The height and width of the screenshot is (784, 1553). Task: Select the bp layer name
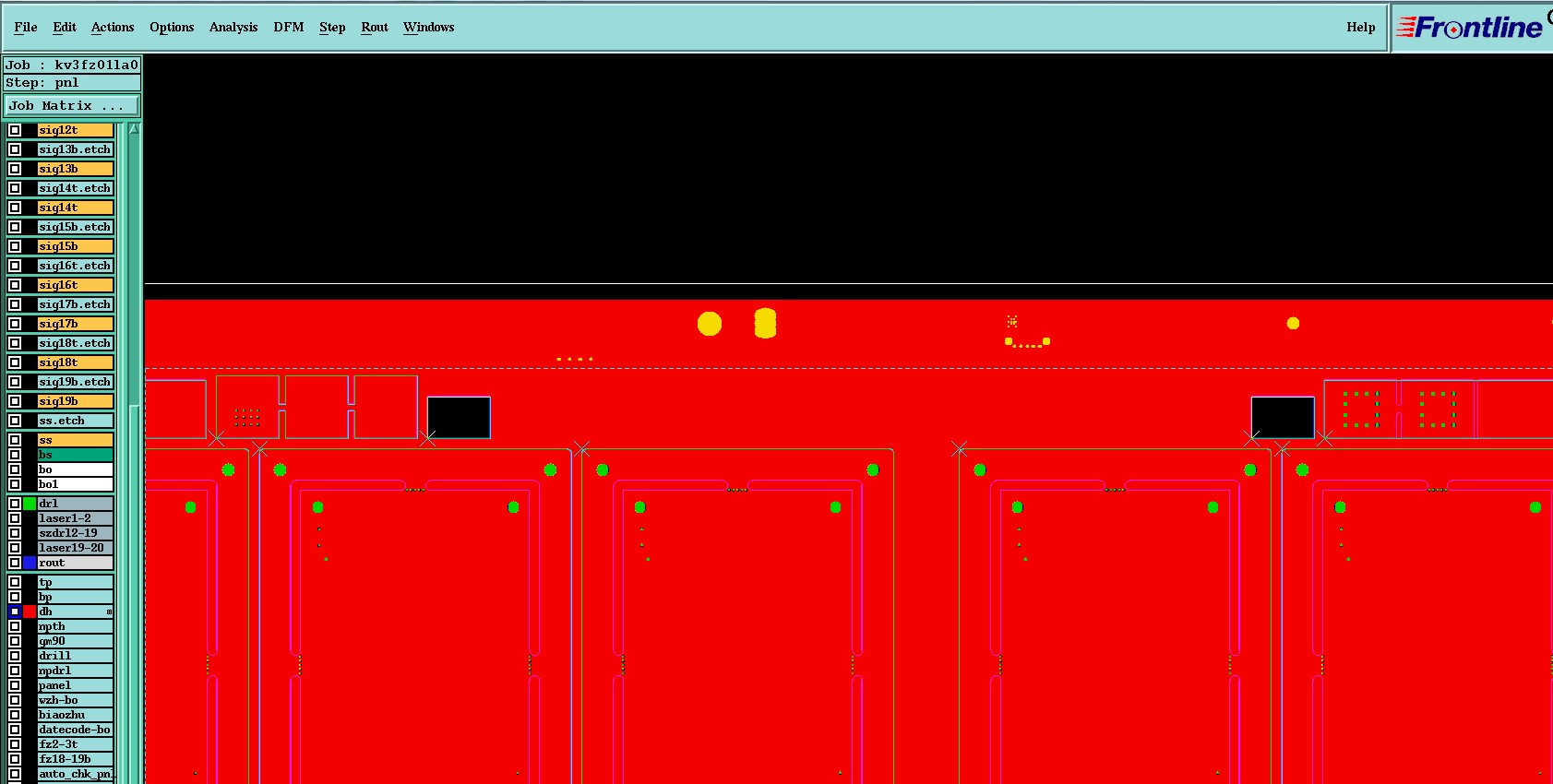(x=76, y=597)
